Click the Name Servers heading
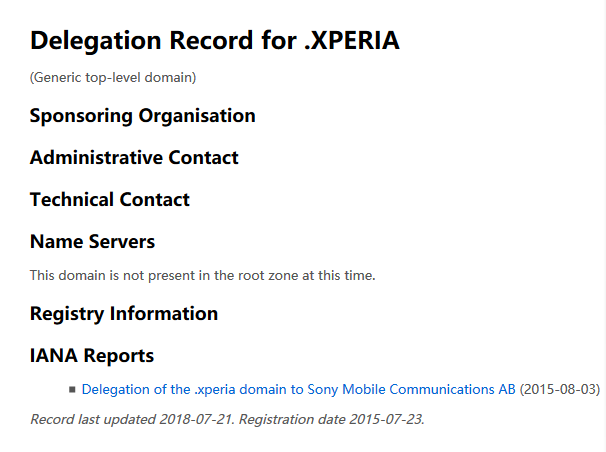 pyautogui.click(x=92, y=241)
